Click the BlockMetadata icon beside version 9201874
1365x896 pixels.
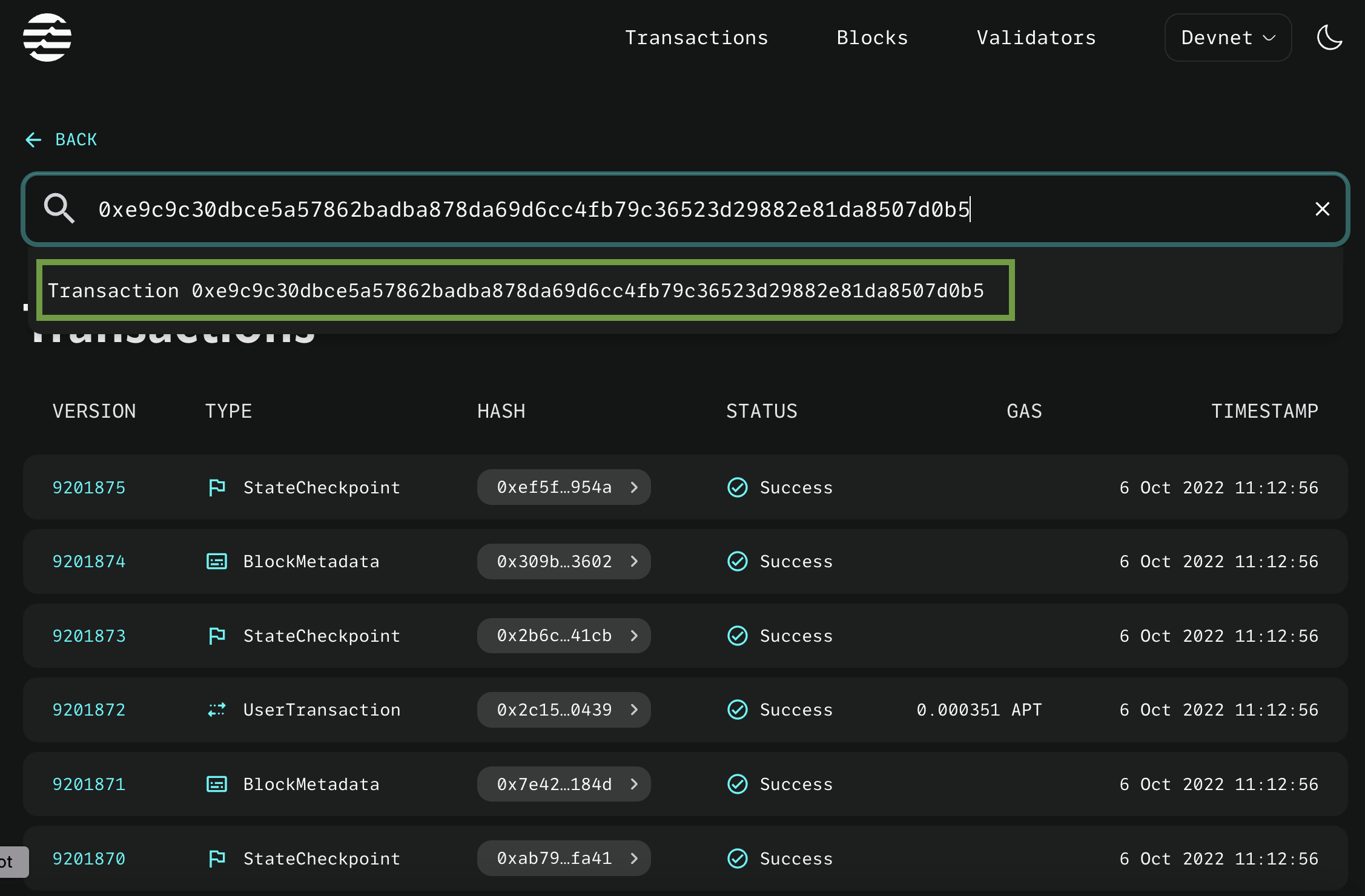click(x=217, y=561)
